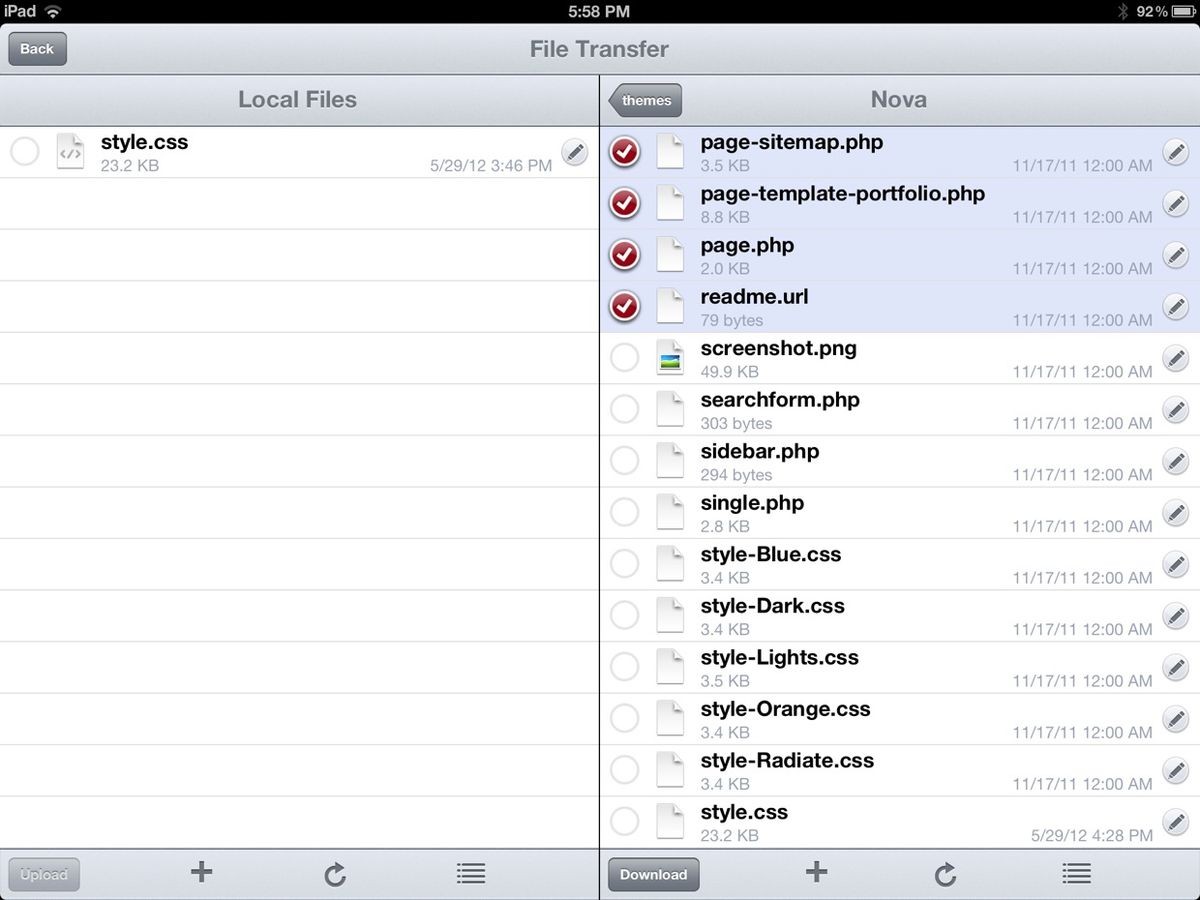1200x900 pixels.
Task: Tap the edit pencil beside style.css in Local Files
Action: tap(575, 152)
